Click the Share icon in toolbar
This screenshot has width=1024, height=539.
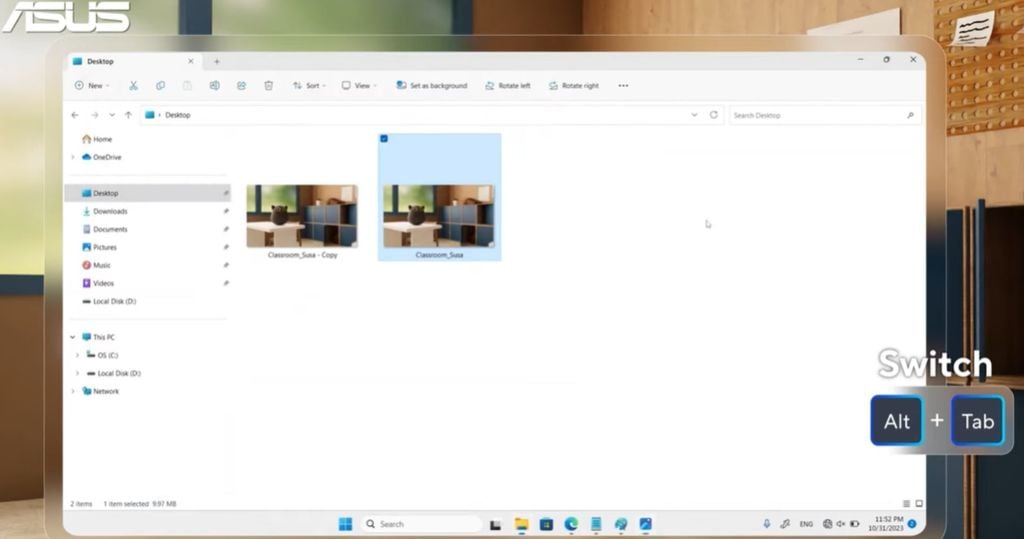(241, 86)
